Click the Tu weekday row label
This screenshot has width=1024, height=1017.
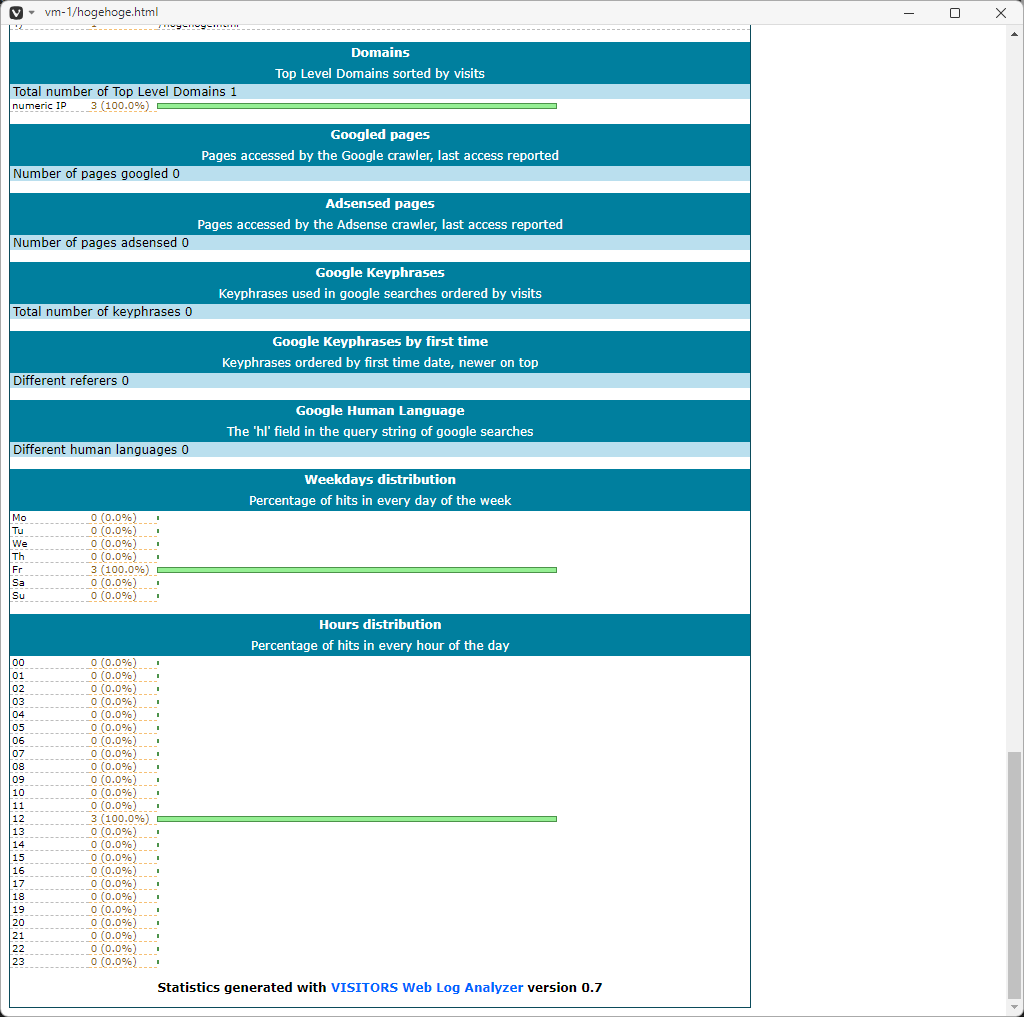point(18,530)
